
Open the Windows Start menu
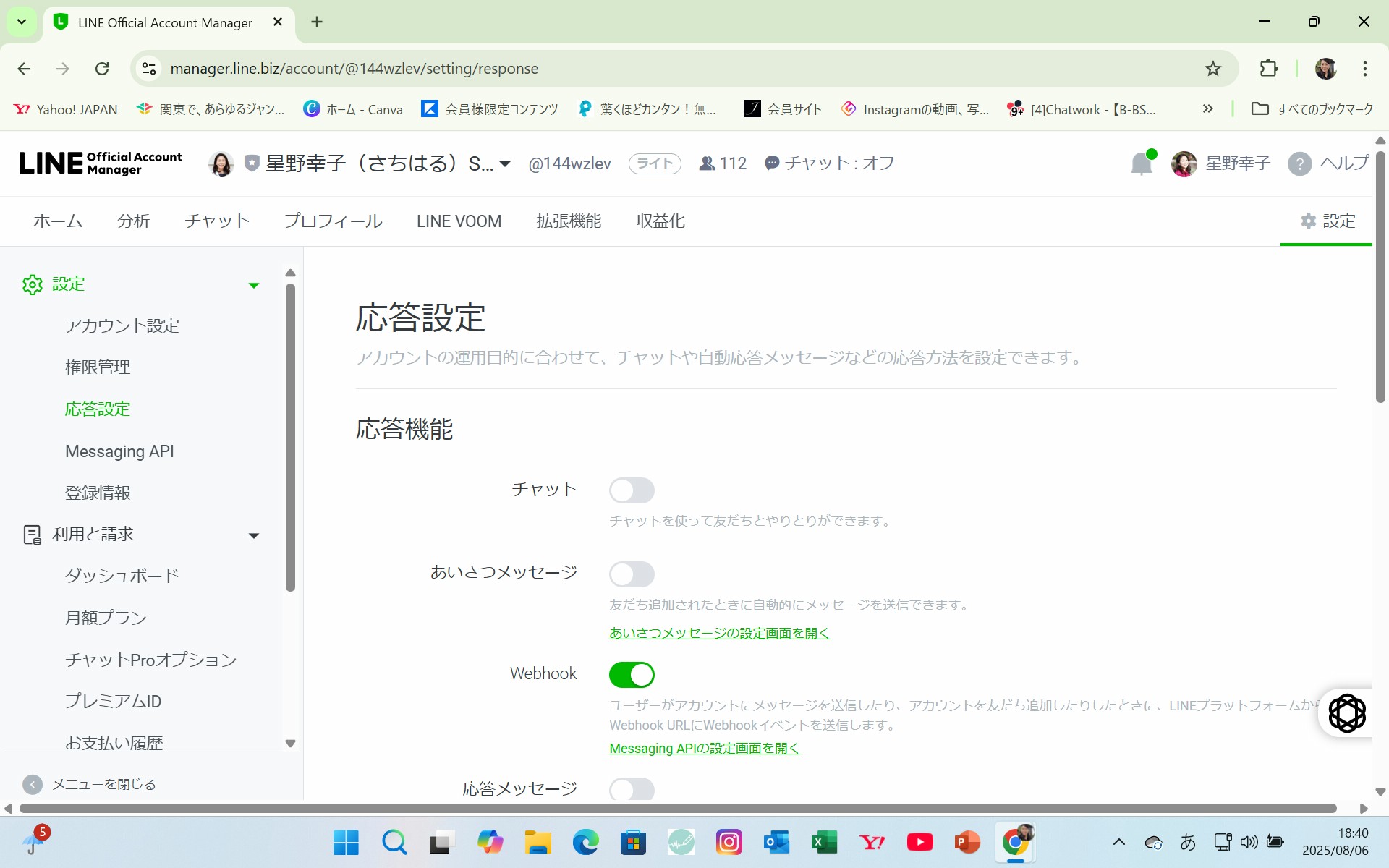point(346,843)
